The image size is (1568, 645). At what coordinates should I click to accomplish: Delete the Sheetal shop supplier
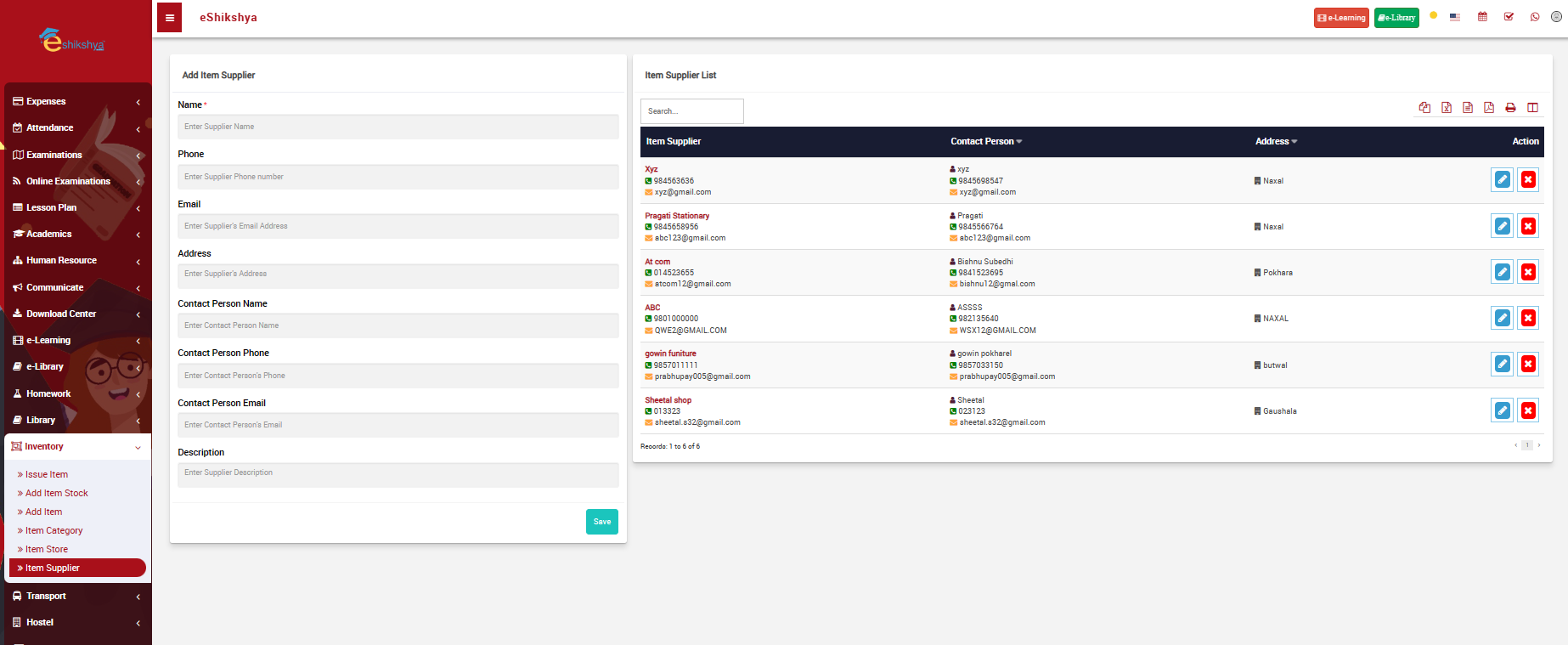[x=1527, y=410]
